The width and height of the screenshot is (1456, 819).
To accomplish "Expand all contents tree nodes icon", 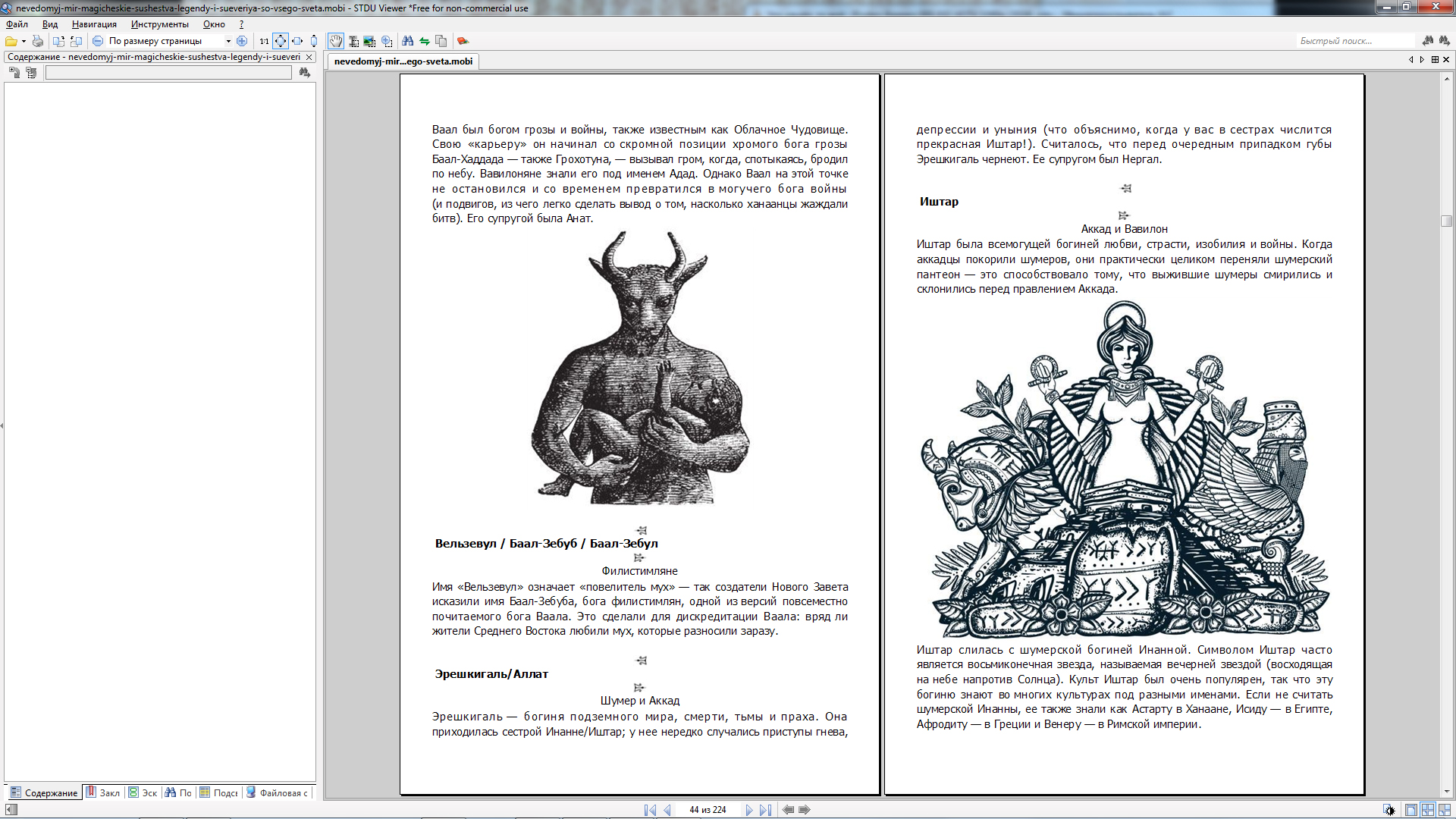I will (14, 73).
